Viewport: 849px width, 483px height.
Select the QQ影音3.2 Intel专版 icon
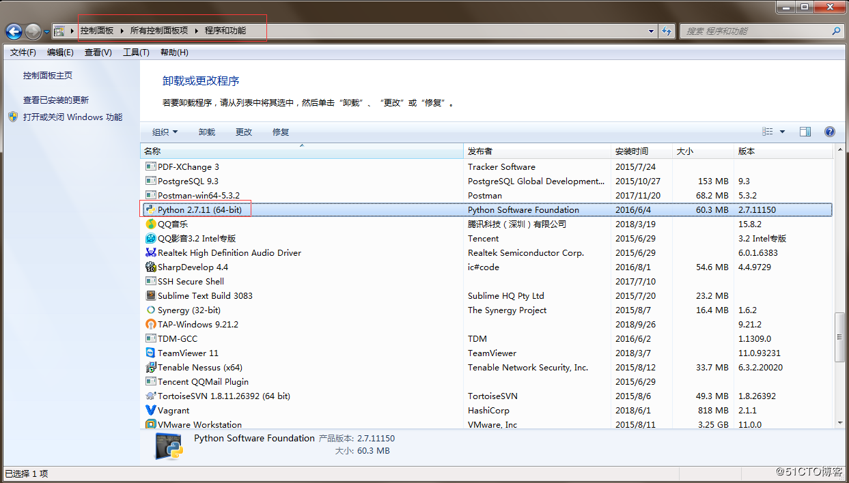point(151,238)
